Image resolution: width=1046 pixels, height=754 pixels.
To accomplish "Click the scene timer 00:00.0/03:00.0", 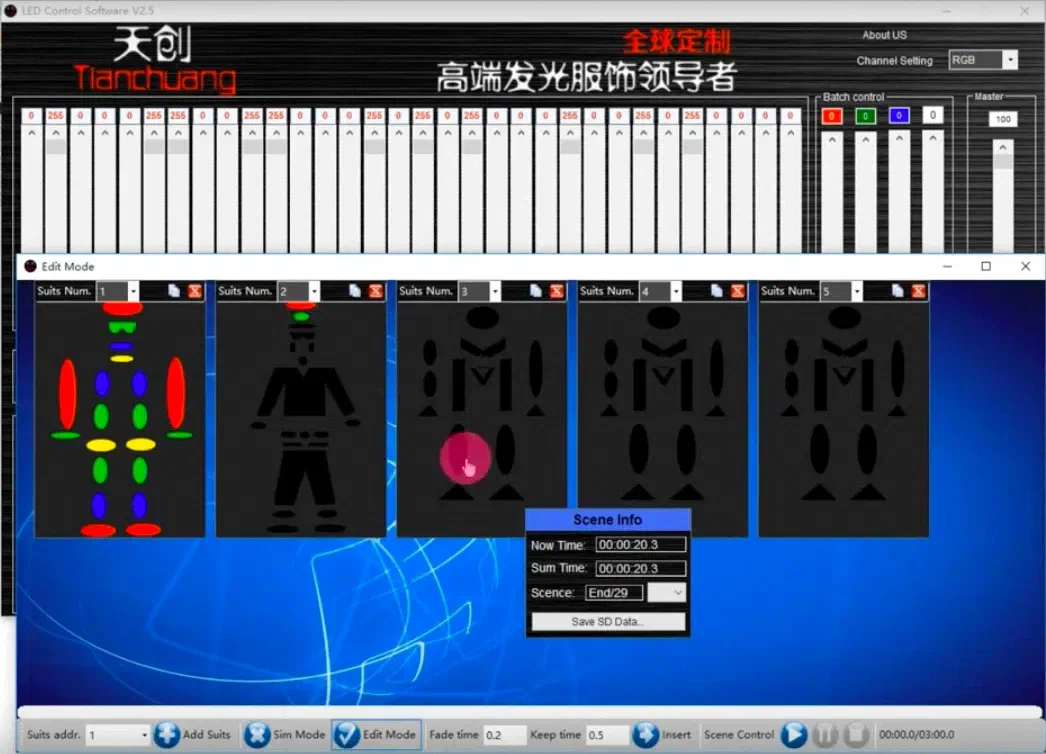I will (x=917, y=735).
